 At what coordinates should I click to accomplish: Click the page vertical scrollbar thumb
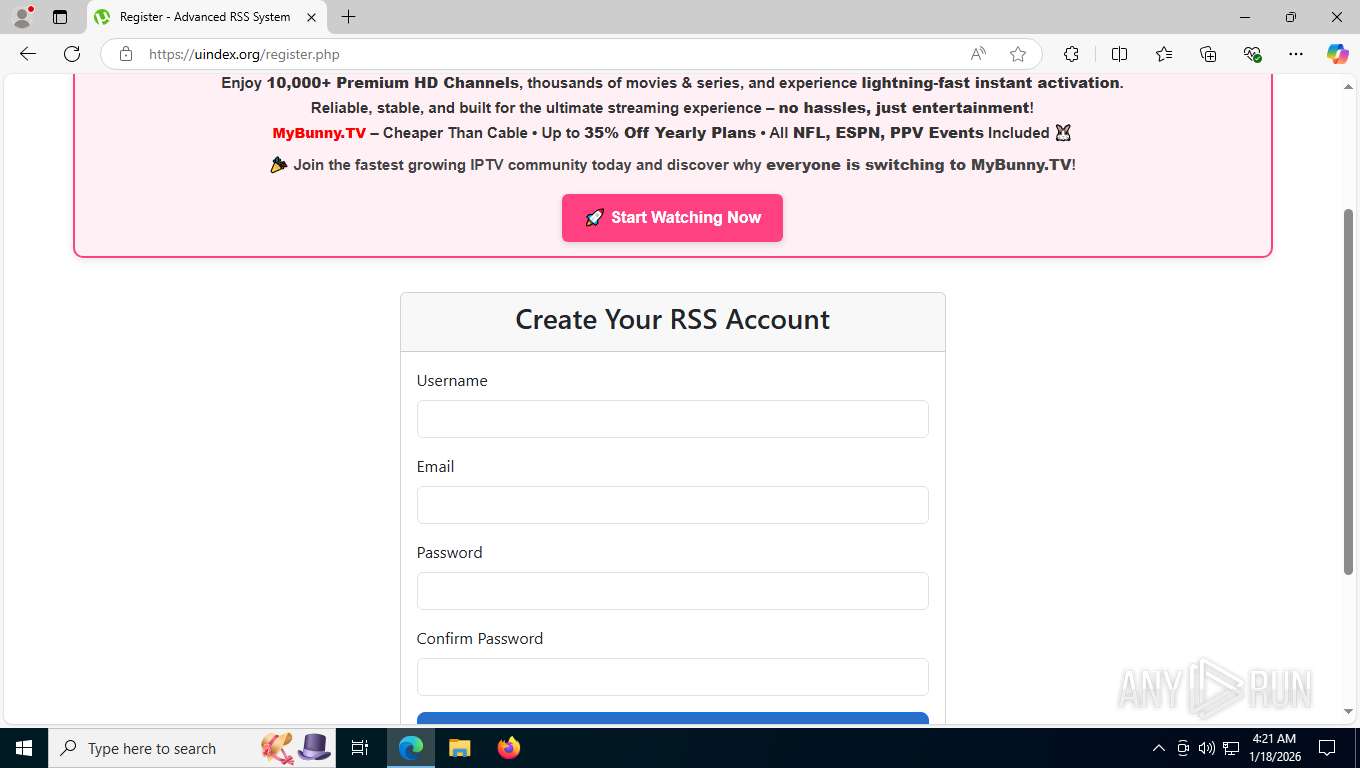click(1348, 391)
